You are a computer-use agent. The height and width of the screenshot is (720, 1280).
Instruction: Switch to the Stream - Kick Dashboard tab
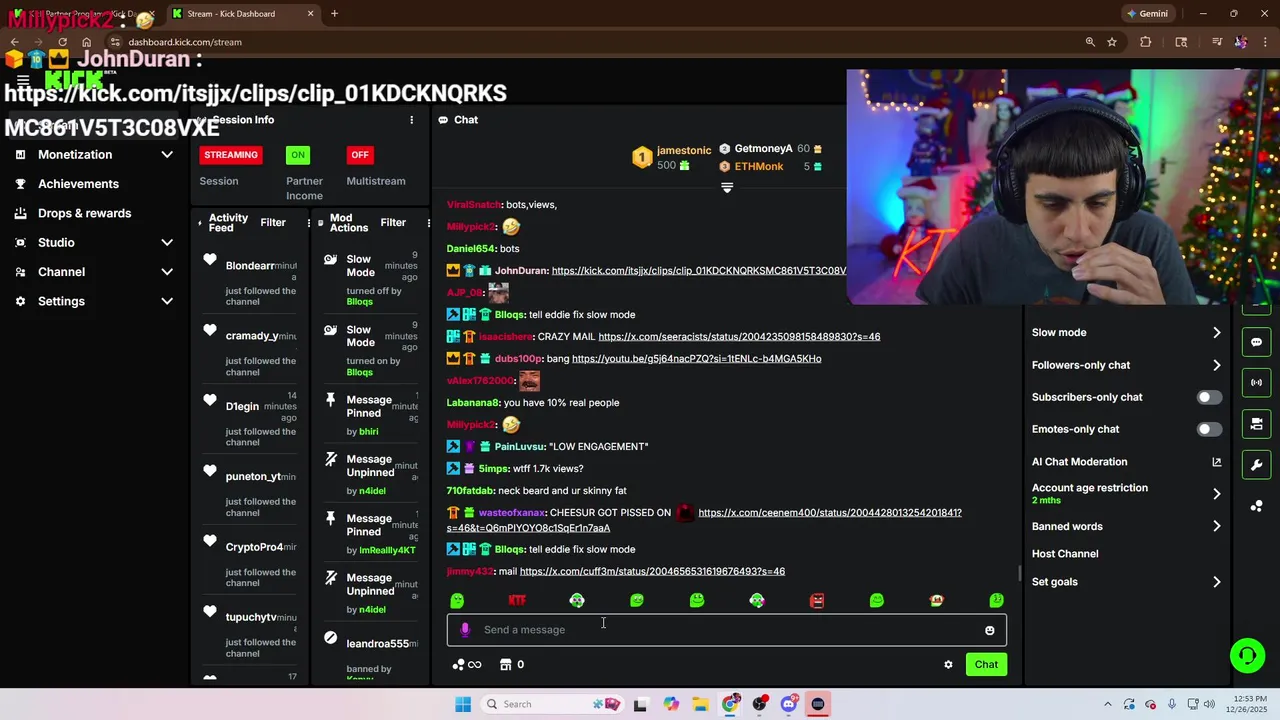tap(243, 14)
